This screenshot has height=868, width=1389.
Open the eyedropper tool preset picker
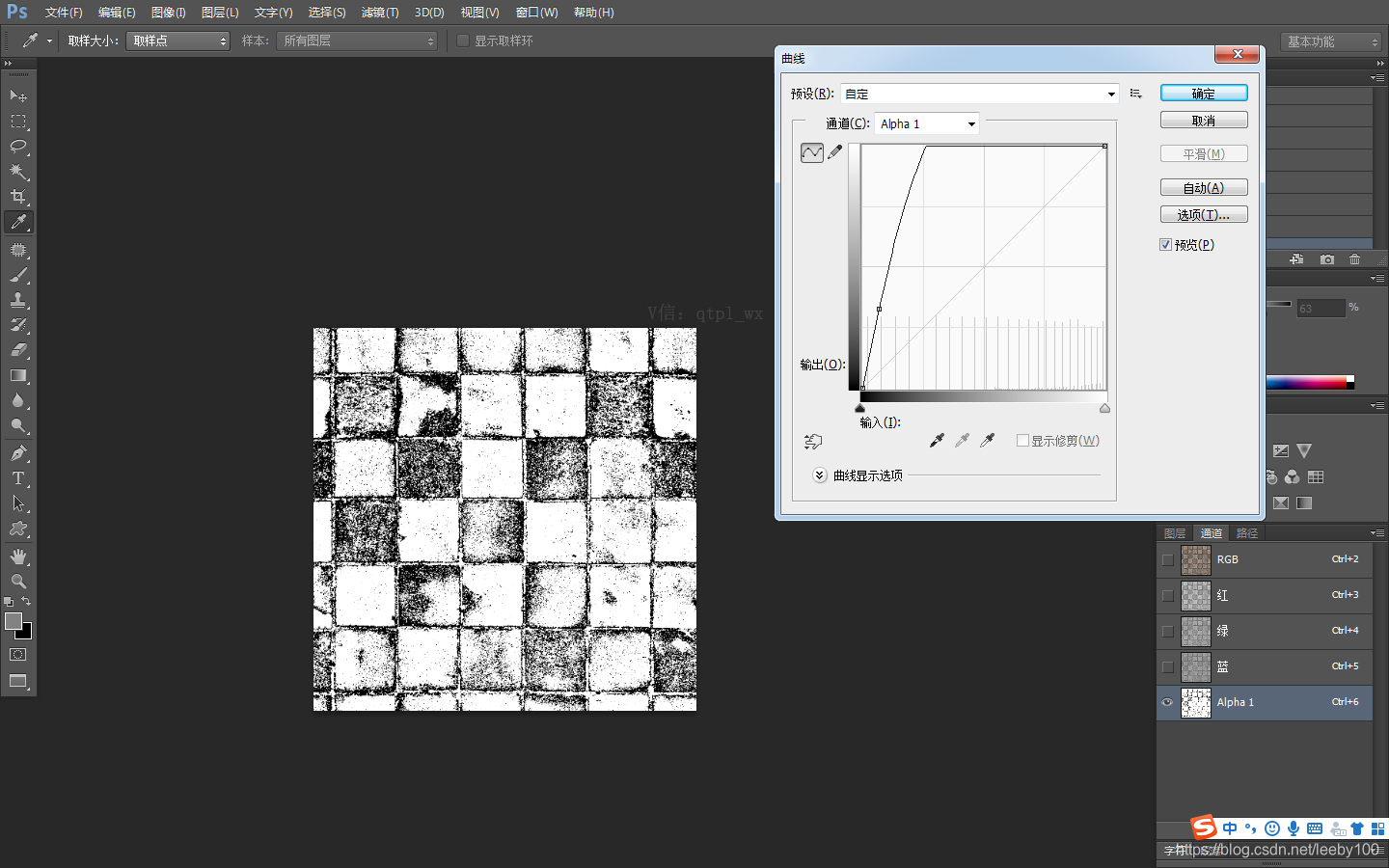coord(37,41)
